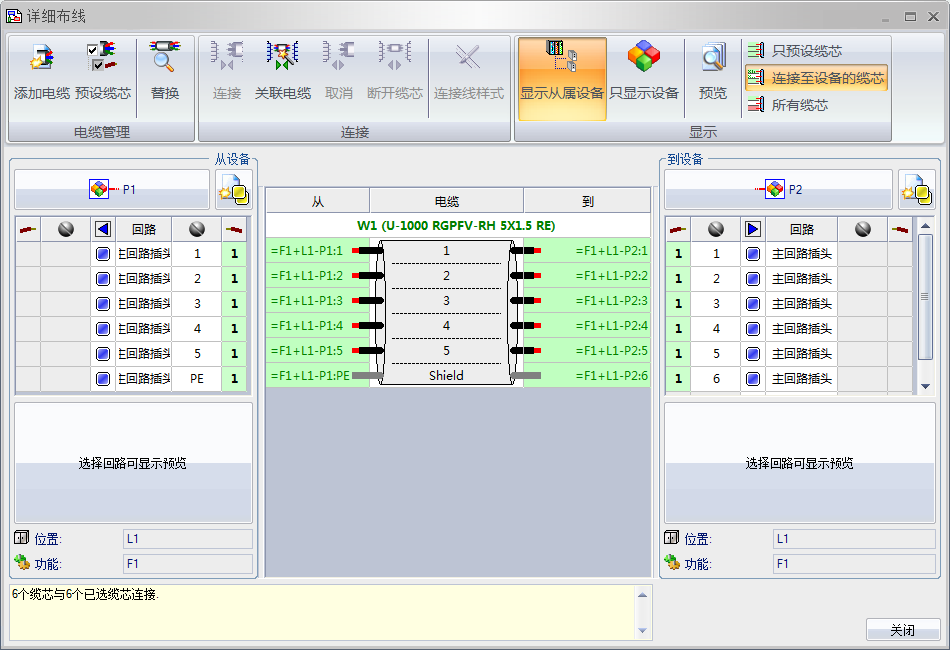Screen dimensions: 950x650
Task: Select the 只预设缆芯 display option
Action: point(806,51)
